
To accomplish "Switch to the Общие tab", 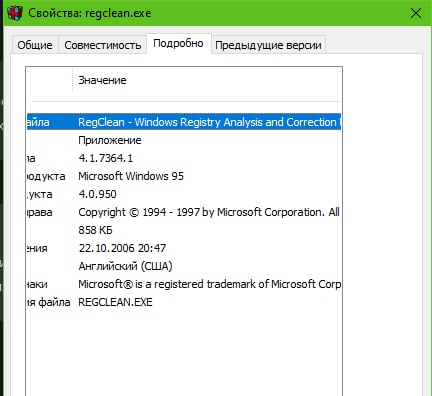I will pos(35,45).
